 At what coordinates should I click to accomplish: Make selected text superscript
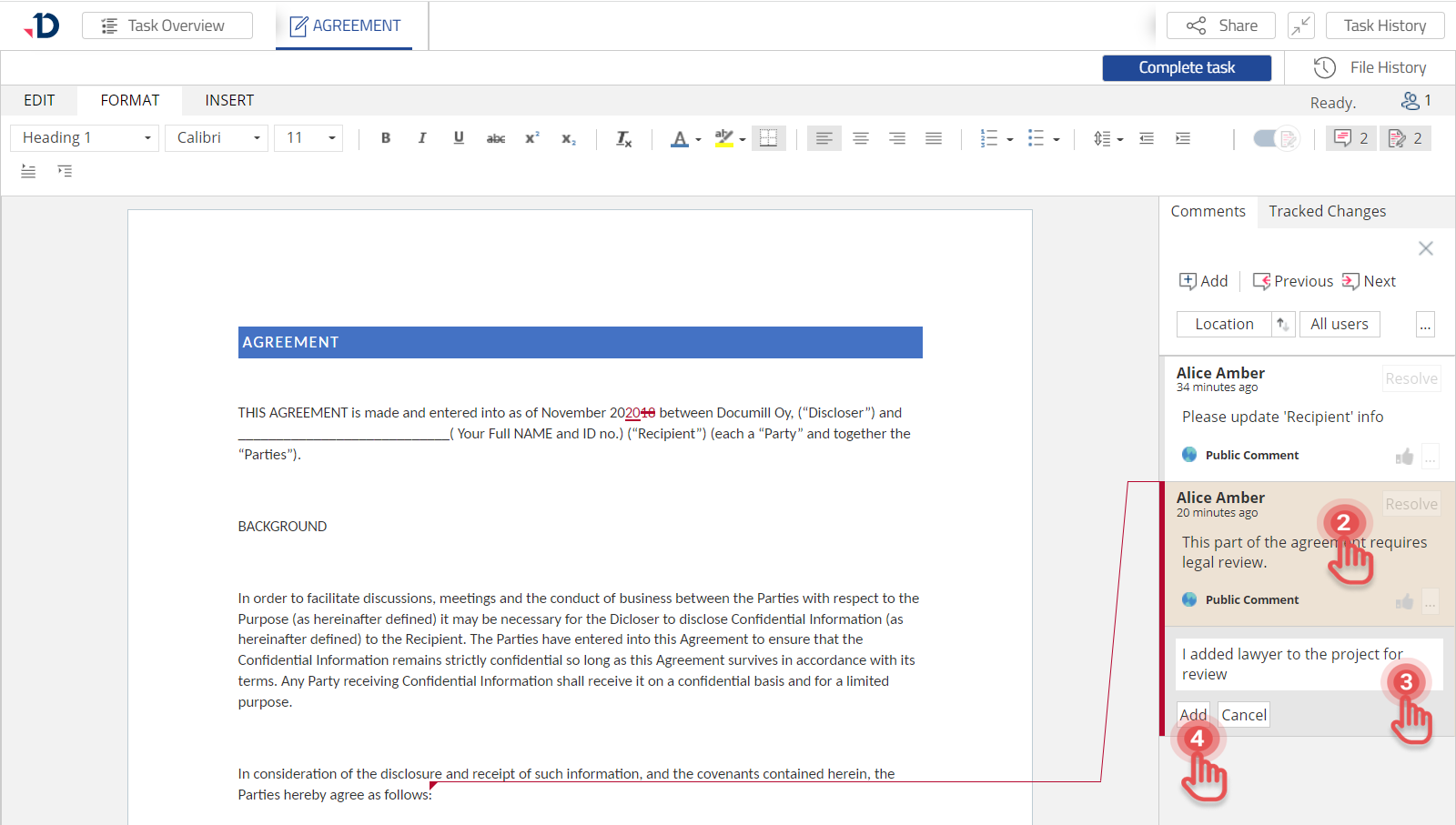(x=532, y=138)
